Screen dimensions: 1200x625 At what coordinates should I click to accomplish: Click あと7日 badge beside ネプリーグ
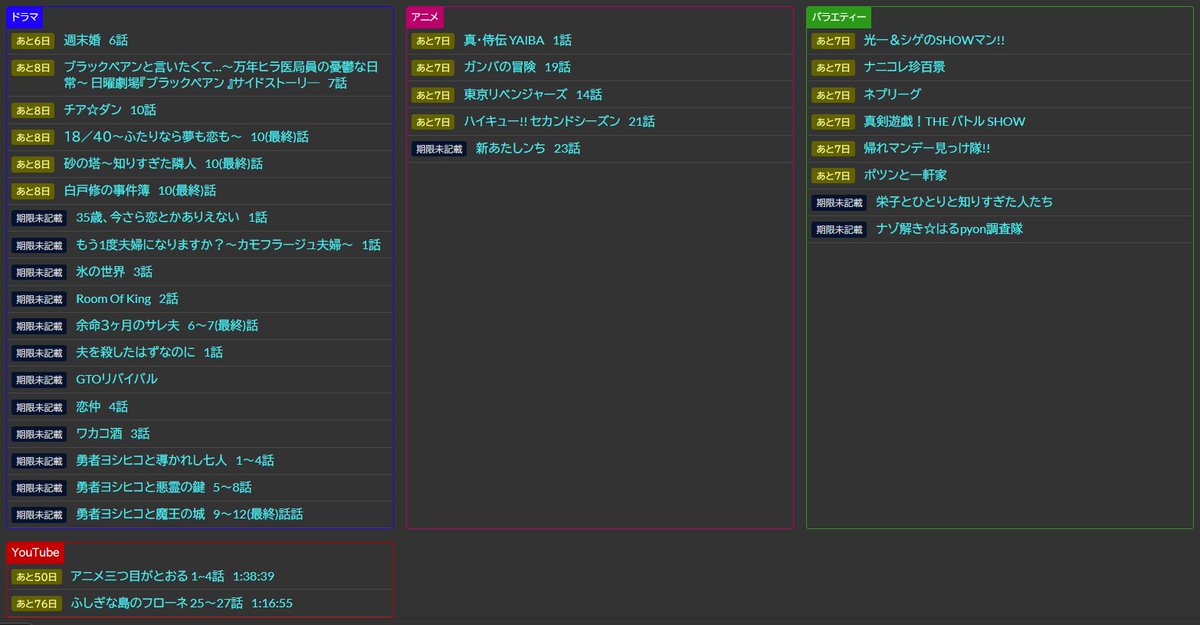click(x=833, y=95)
